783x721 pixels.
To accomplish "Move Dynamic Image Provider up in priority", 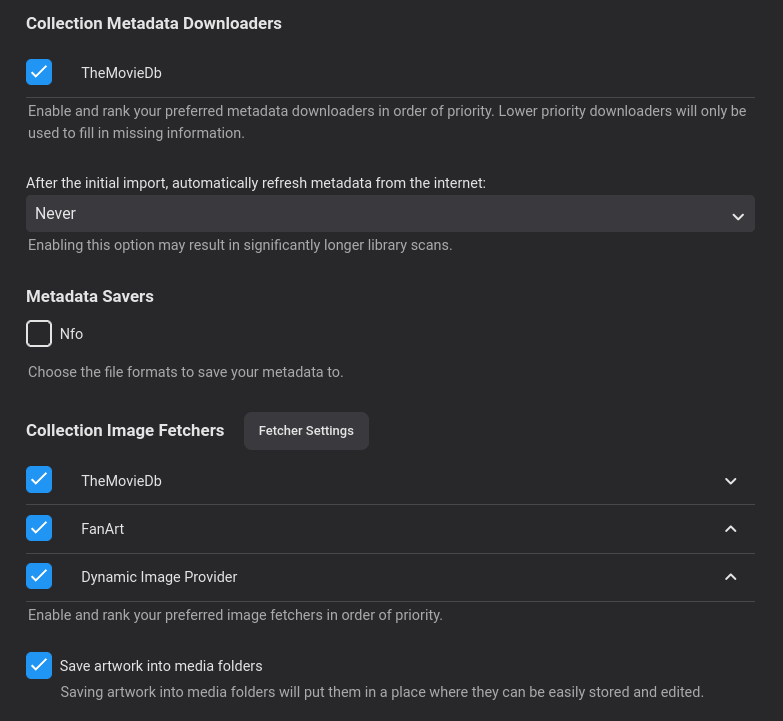I will click(731, 577).
